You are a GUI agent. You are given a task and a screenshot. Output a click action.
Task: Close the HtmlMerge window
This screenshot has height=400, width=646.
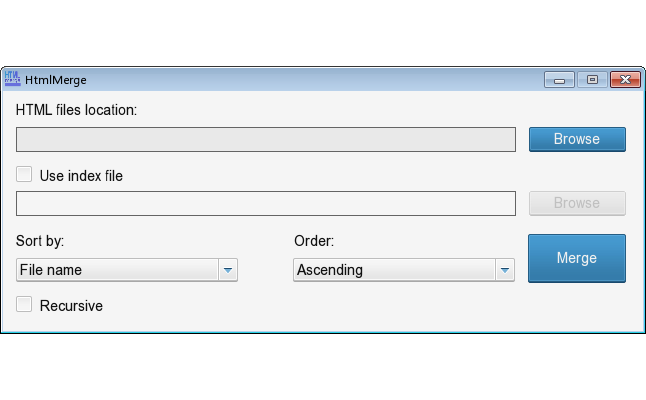625,80
